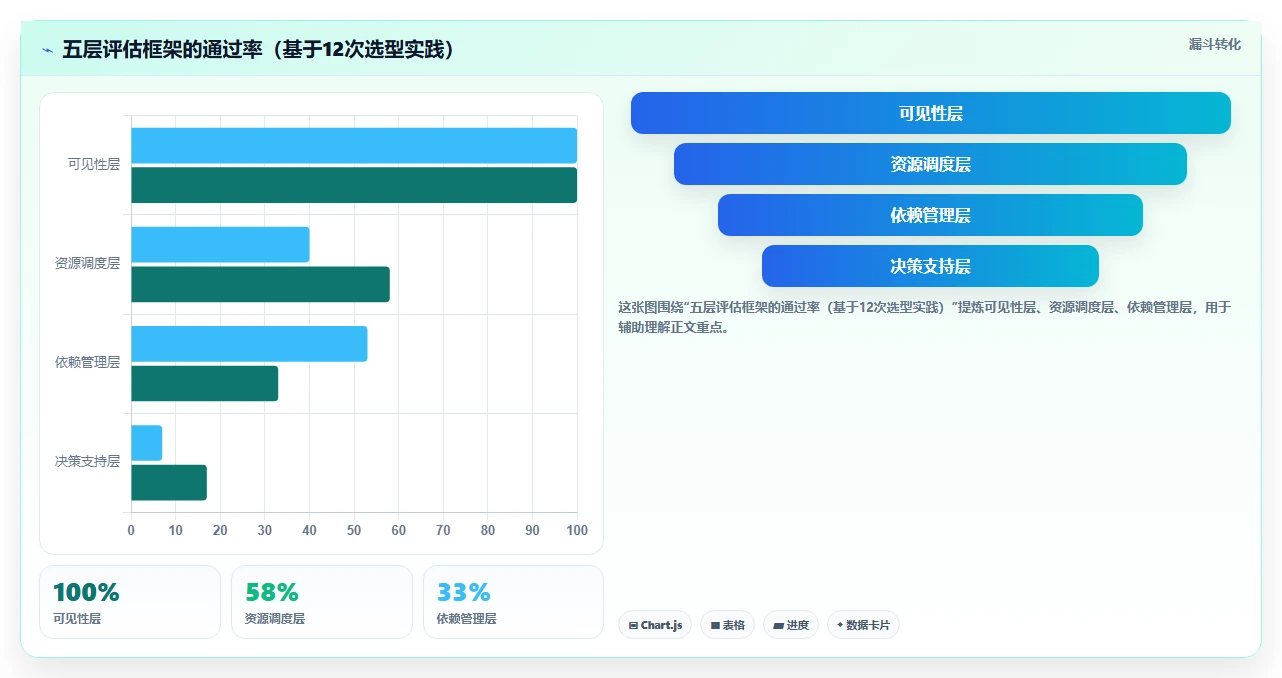The width and height of the screenshot is (1282, 678).
Task: Click the dark green 可见性层 chart bar
Action: coord(354,185)
